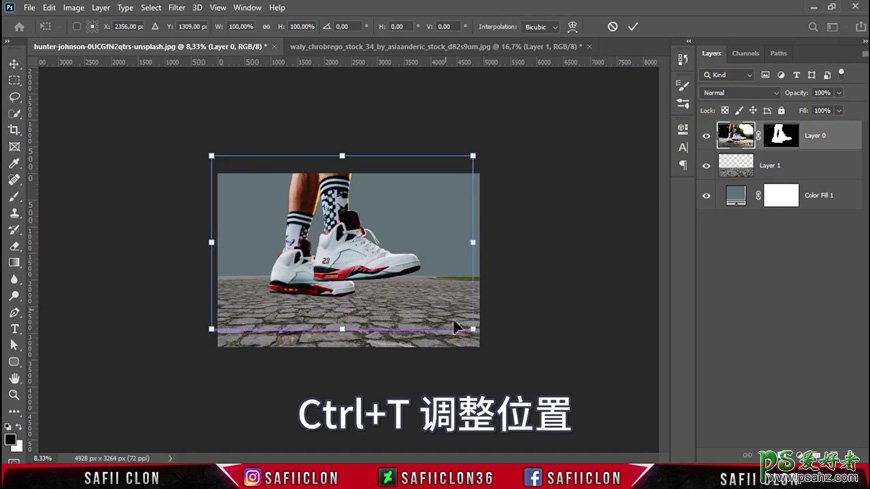Screen dimensions: 870x489
Task: Select Layer 0 image thumbnail
Action: tap(736, 135)
